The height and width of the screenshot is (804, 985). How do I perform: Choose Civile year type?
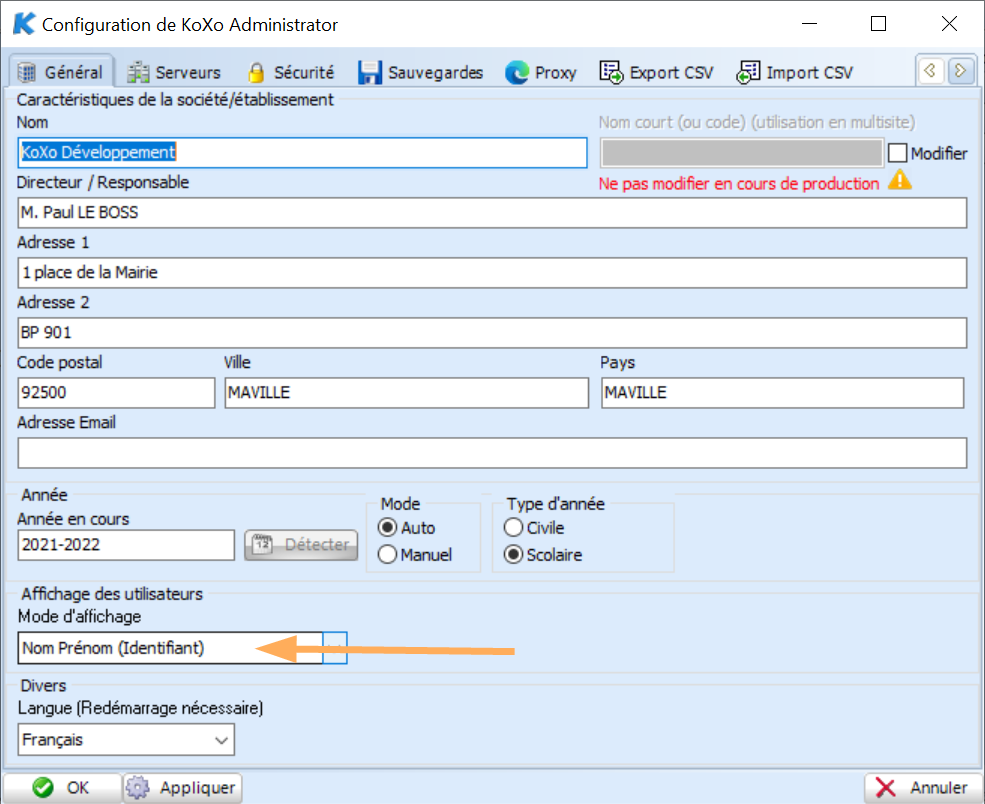(x=513, y=528)
